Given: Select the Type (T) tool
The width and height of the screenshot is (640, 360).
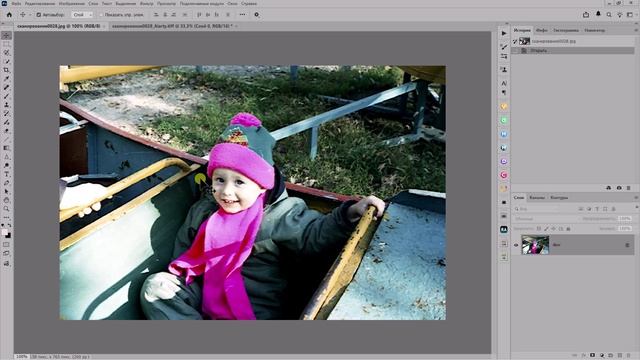Looking at the screenshot, I should click(6, 174).
